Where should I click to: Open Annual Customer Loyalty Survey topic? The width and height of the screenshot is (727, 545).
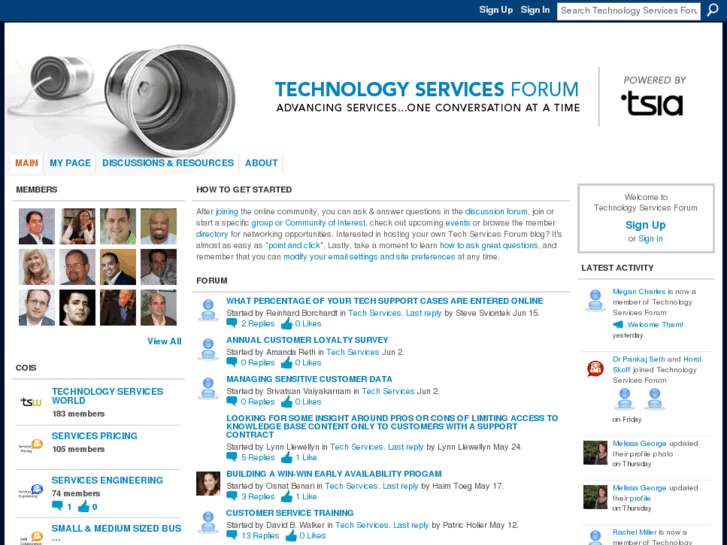tap(307, 340)
